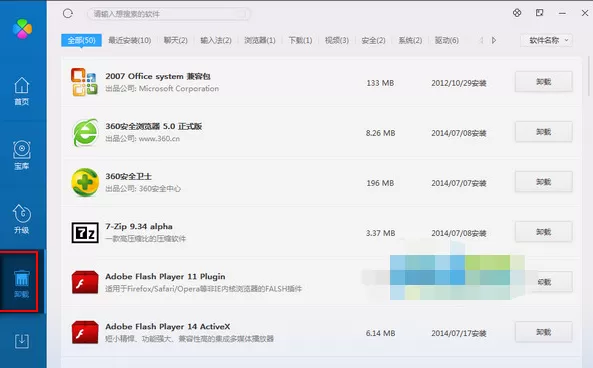The width and height of the screenshot is (593, 368).
Task: Click the 360安全卫士 app icon
Action: (x=85, y=182)
